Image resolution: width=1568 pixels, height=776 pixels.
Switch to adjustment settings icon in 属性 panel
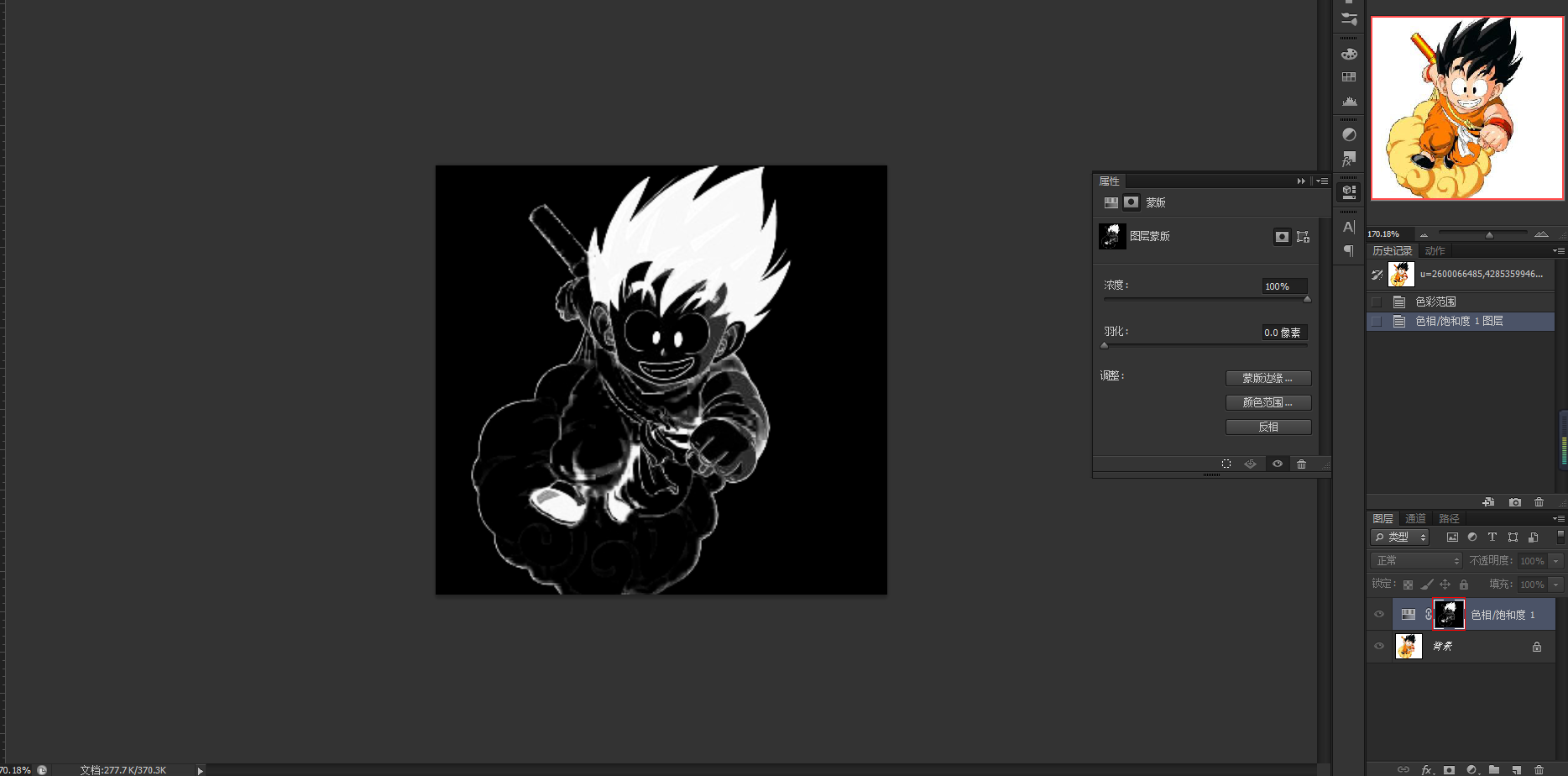tap(1111, 202)
